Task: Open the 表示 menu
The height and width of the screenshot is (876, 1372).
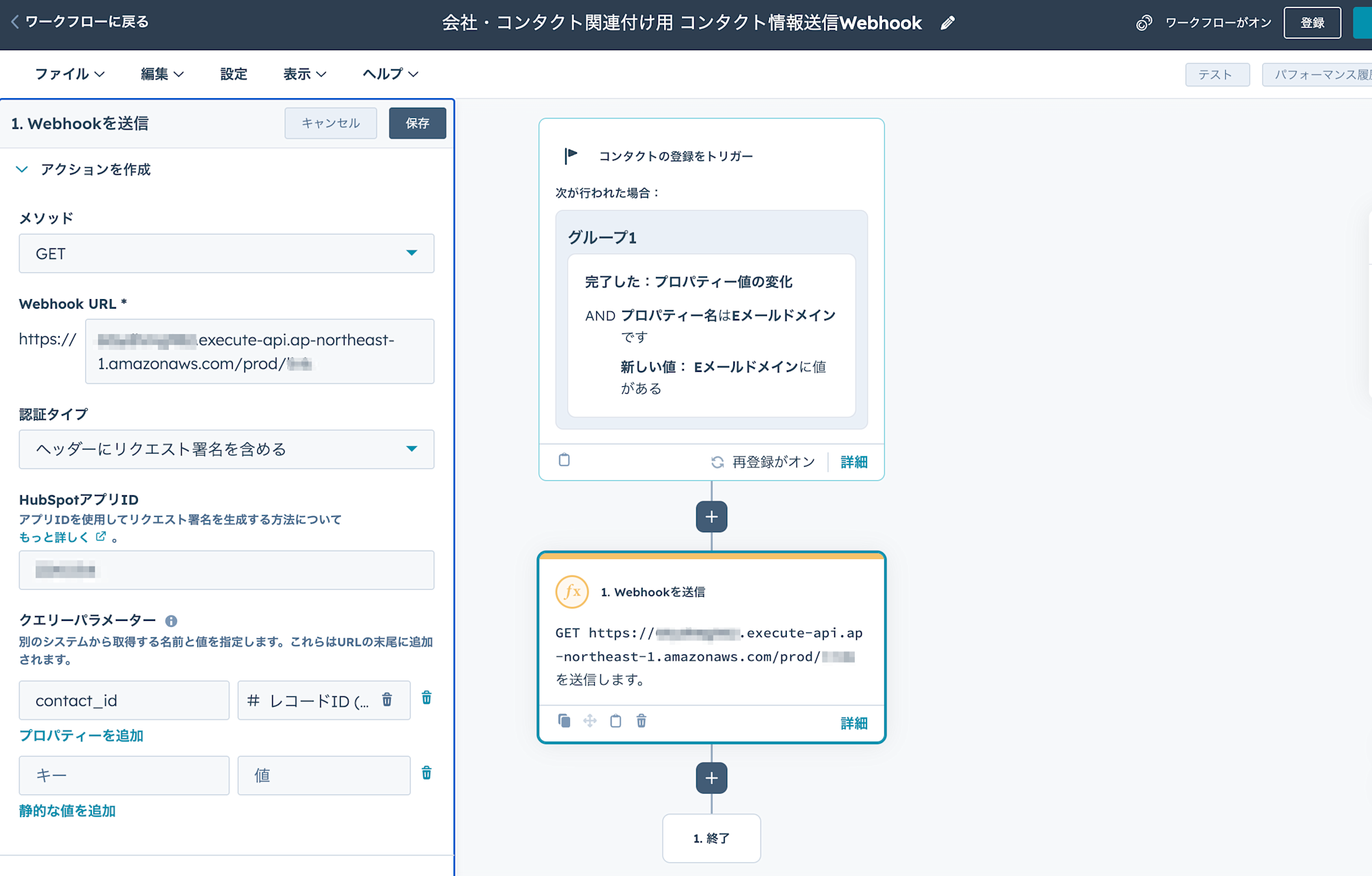Action: (305, 74)
